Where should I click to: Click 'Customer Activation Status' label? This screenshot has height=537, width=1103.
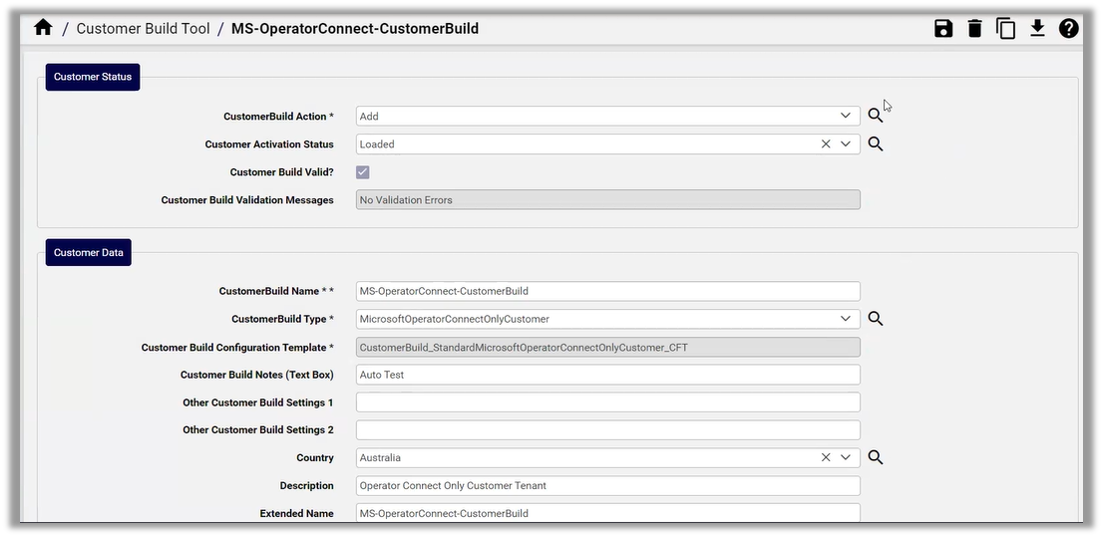coord(269,144)
